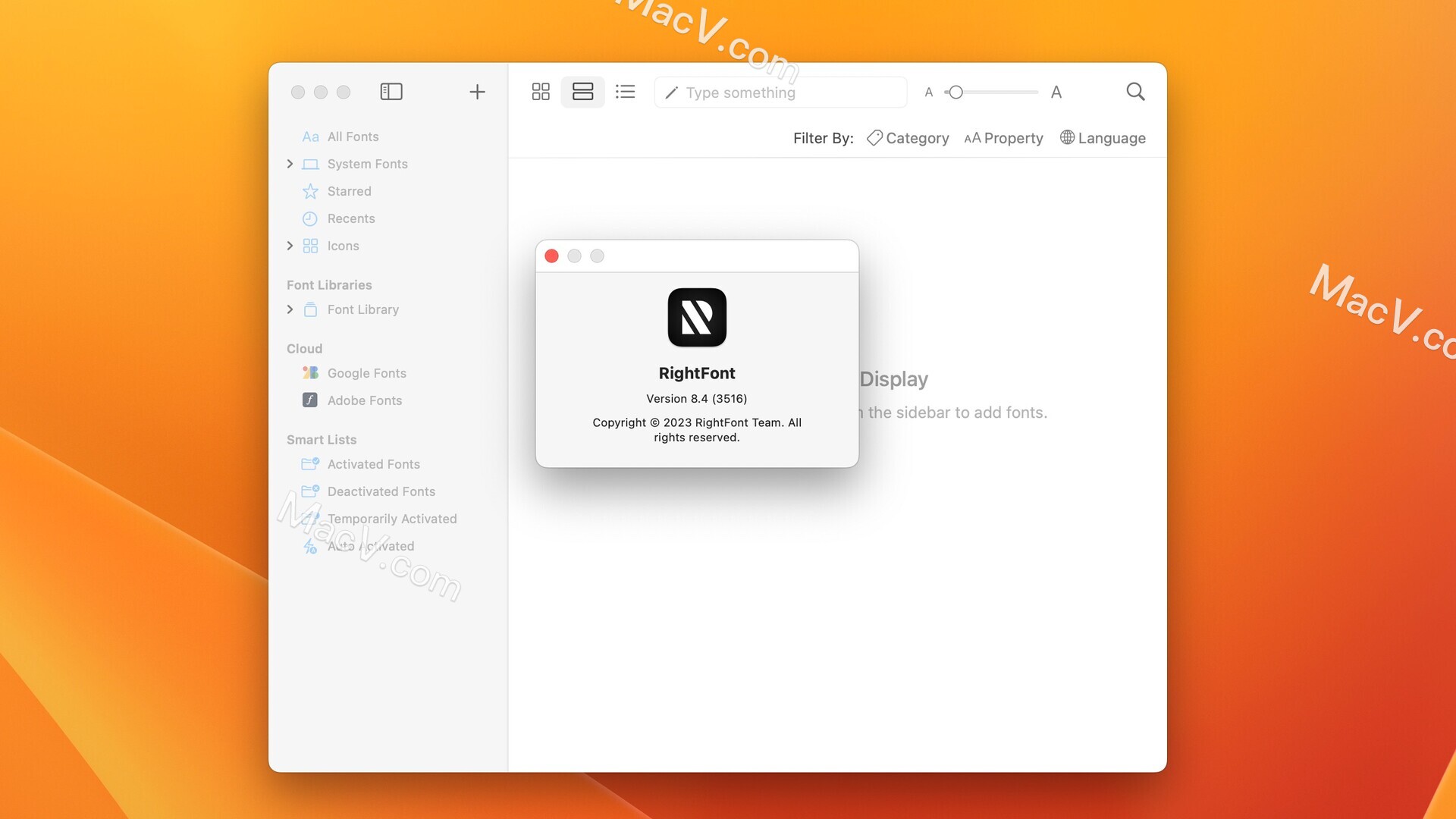Select Google Fonts cloud source
Screen dimensions: 1456x819
[367, 374]
